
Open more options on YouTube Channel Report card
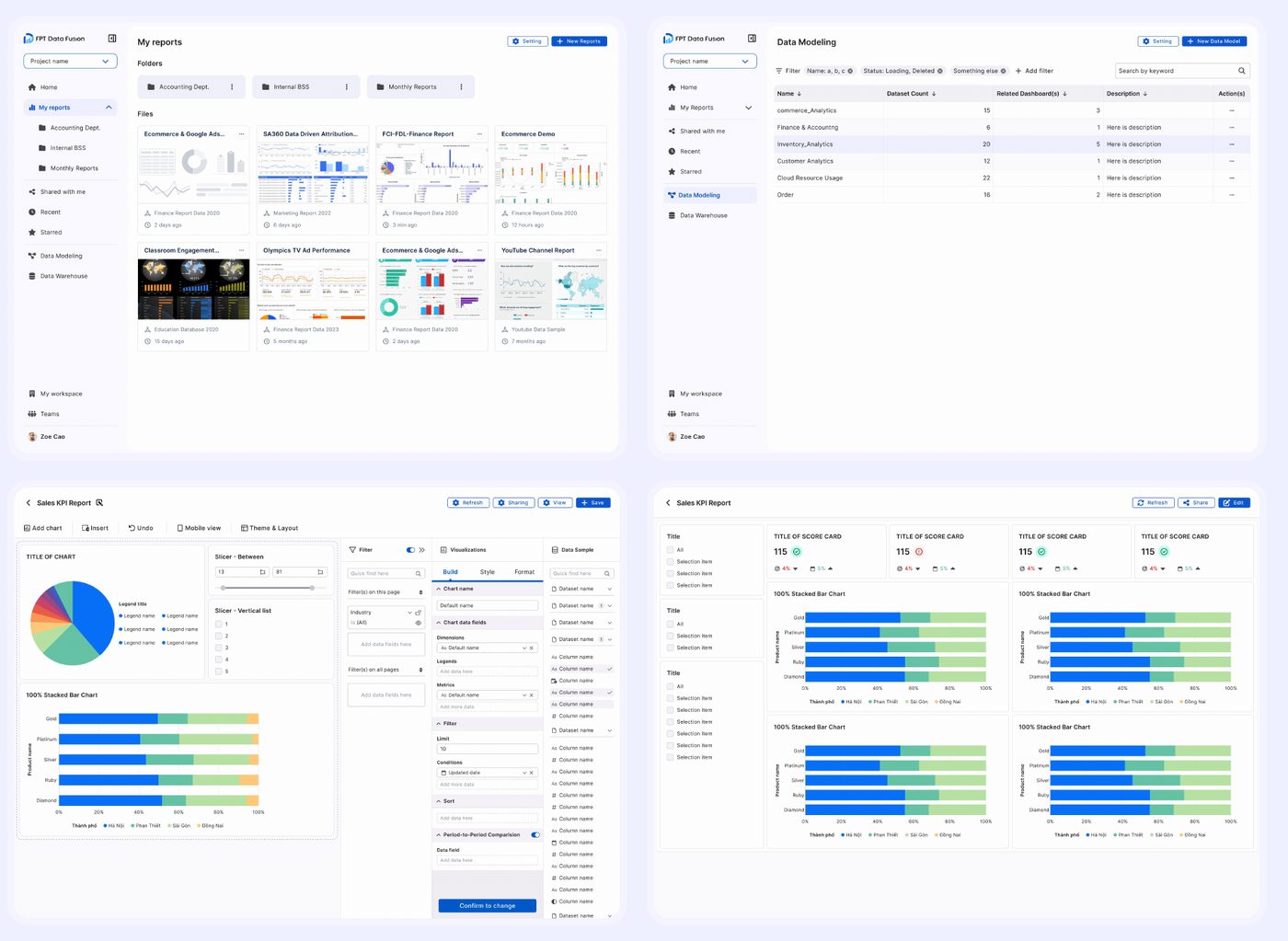599,250
